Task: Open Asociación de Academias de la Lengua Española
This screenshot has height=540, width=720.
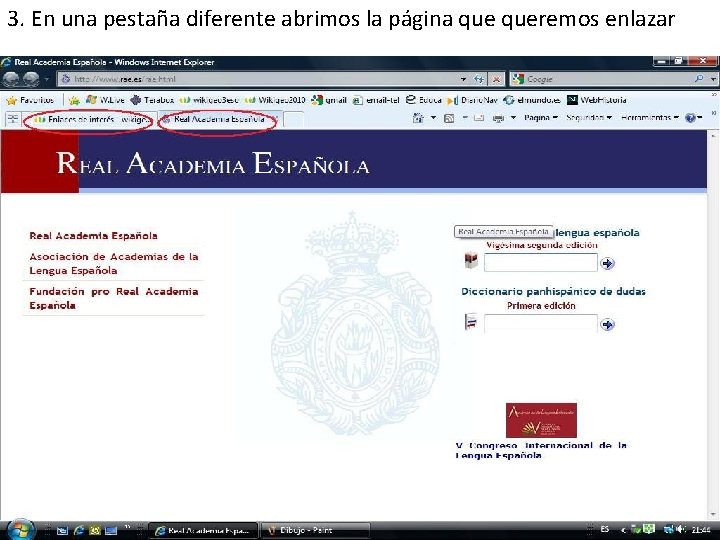Action: (x=113, y=264)
